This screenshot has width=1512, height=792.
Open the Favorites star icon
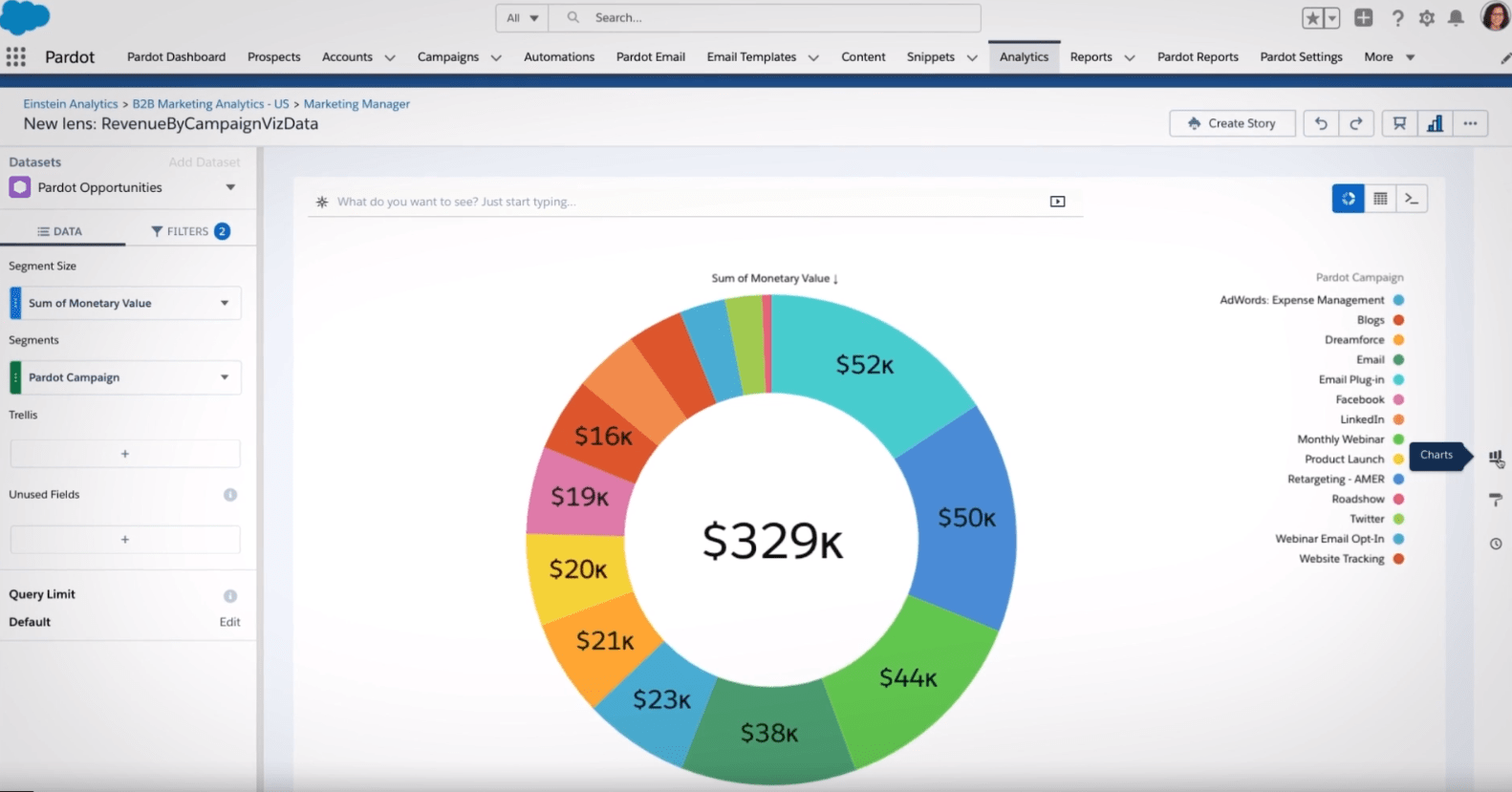[1313, 18]
